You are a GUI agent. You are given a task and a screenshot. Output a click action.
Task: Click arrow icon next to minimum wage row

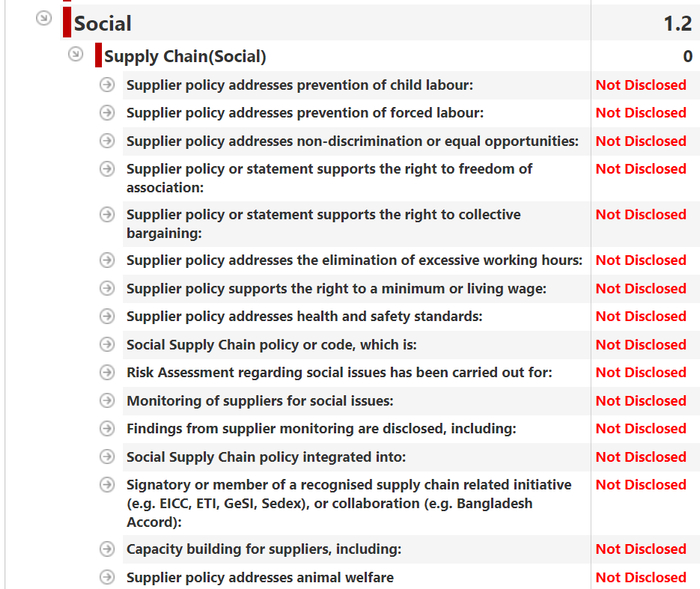click(x=107, y=288)
